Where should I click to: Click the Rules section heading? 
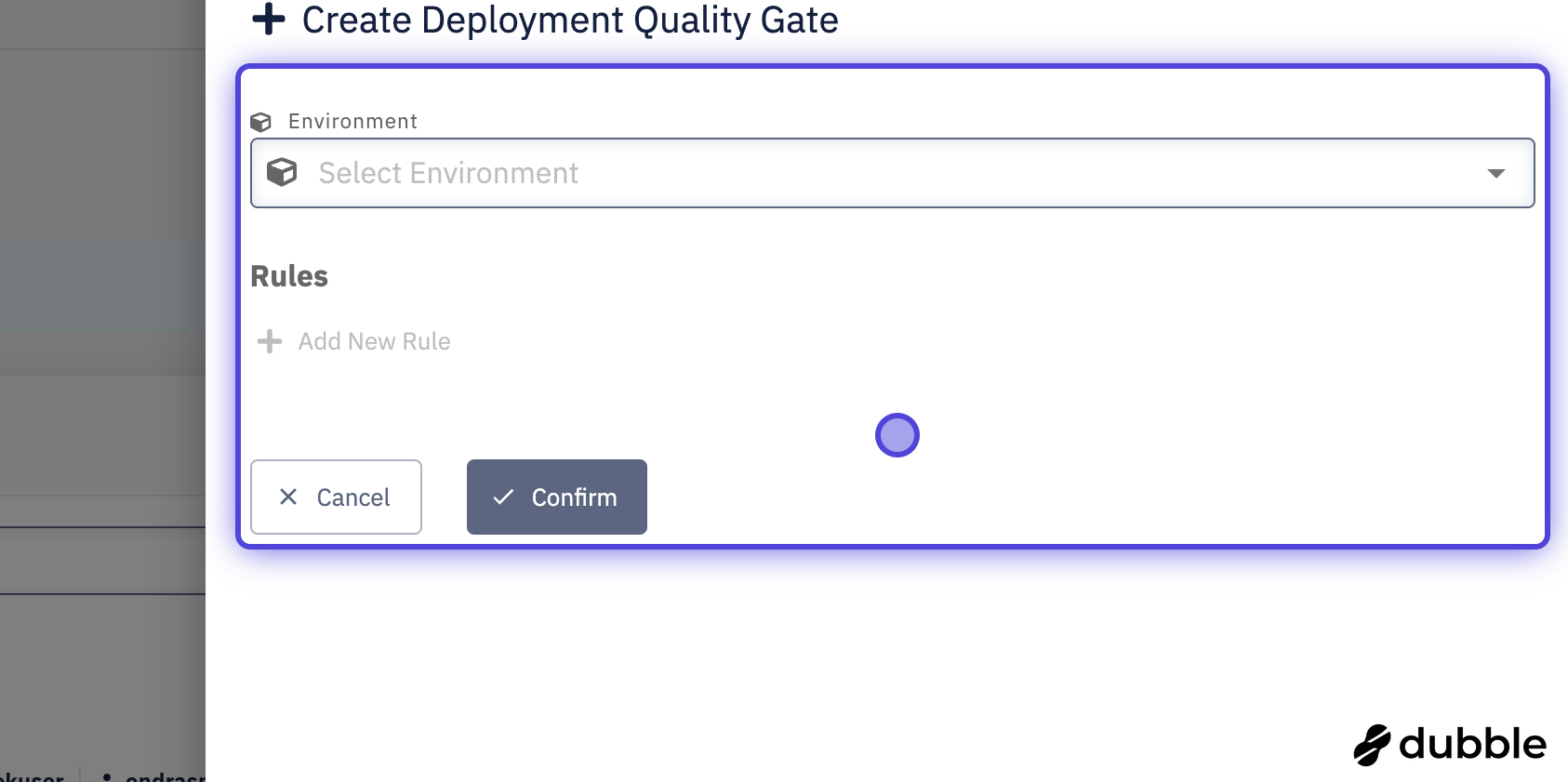pyautogui.click(x=289, y=276)
